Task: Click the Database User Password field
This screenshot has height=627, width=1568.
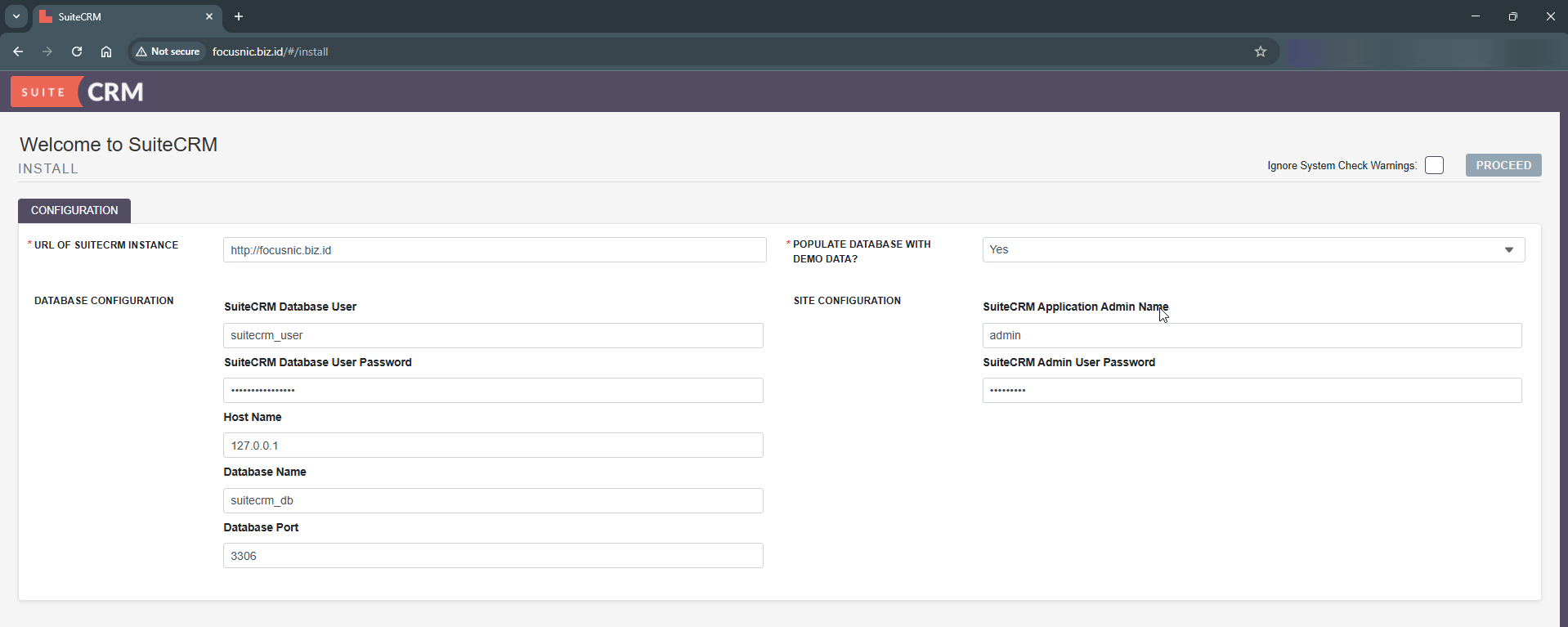Action: [492, 390]
